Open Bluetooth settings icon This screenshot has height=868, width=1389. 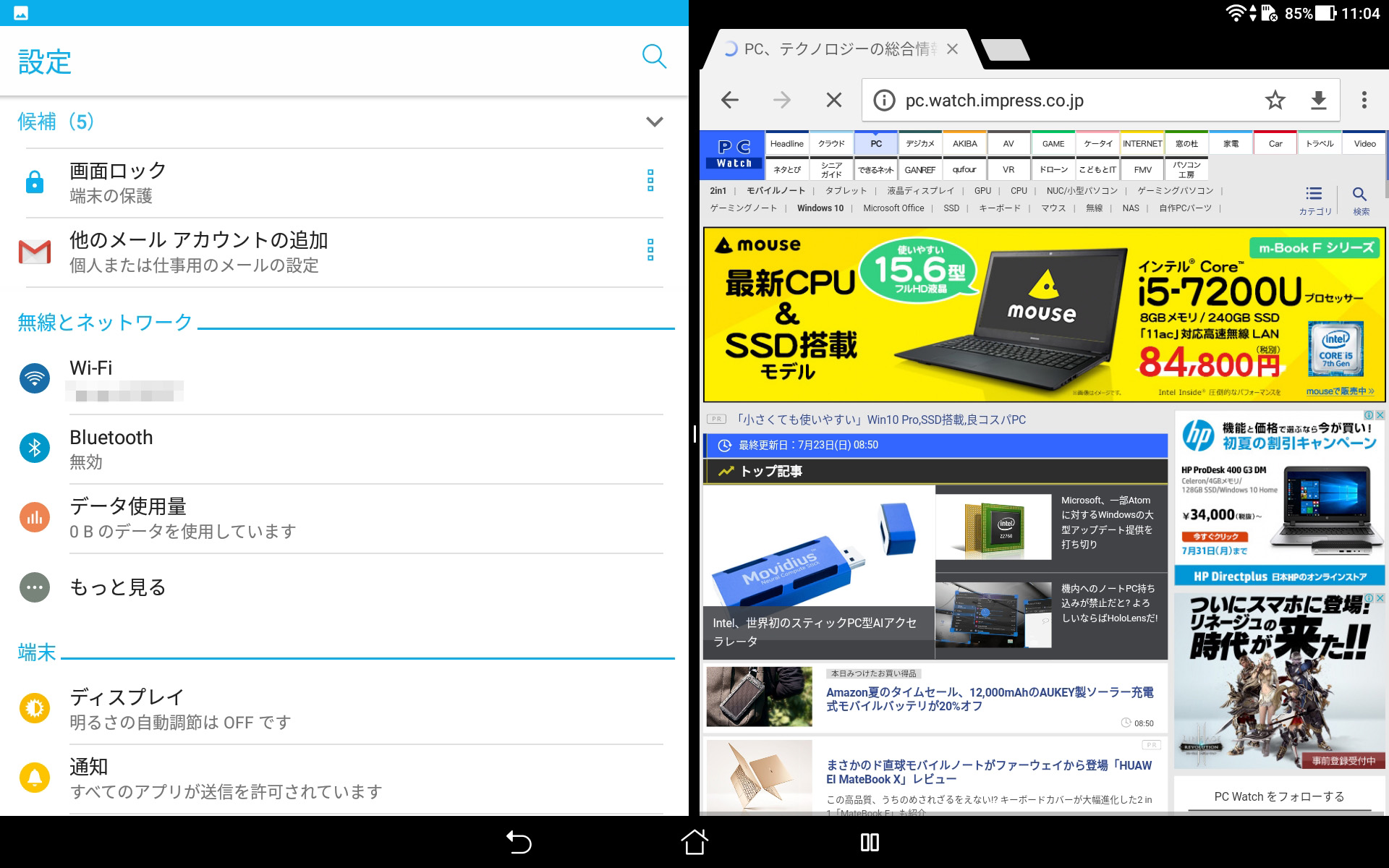[x=35, y=448]
